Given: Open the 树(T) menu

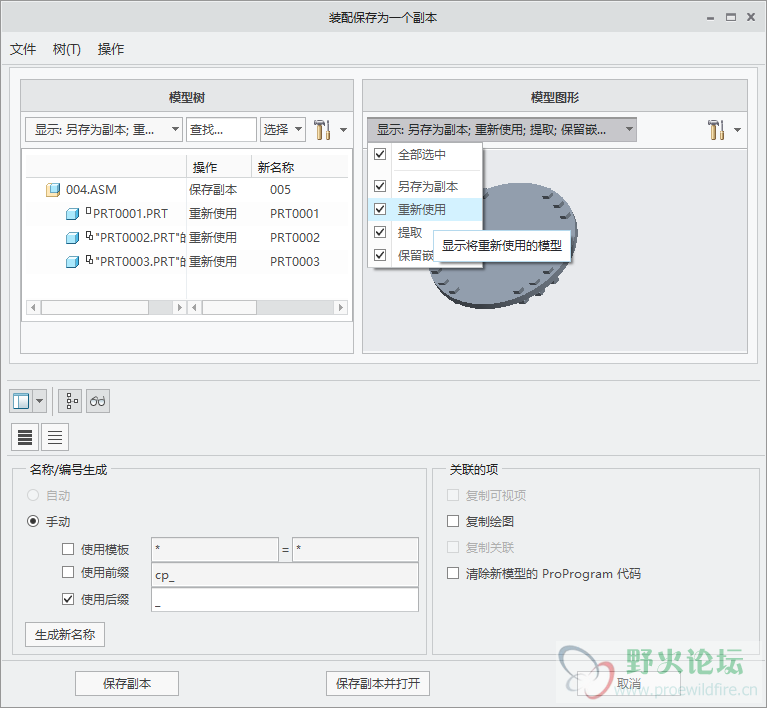Looking at the screenshot, I should pyautogui.click(x=67, y=49).
